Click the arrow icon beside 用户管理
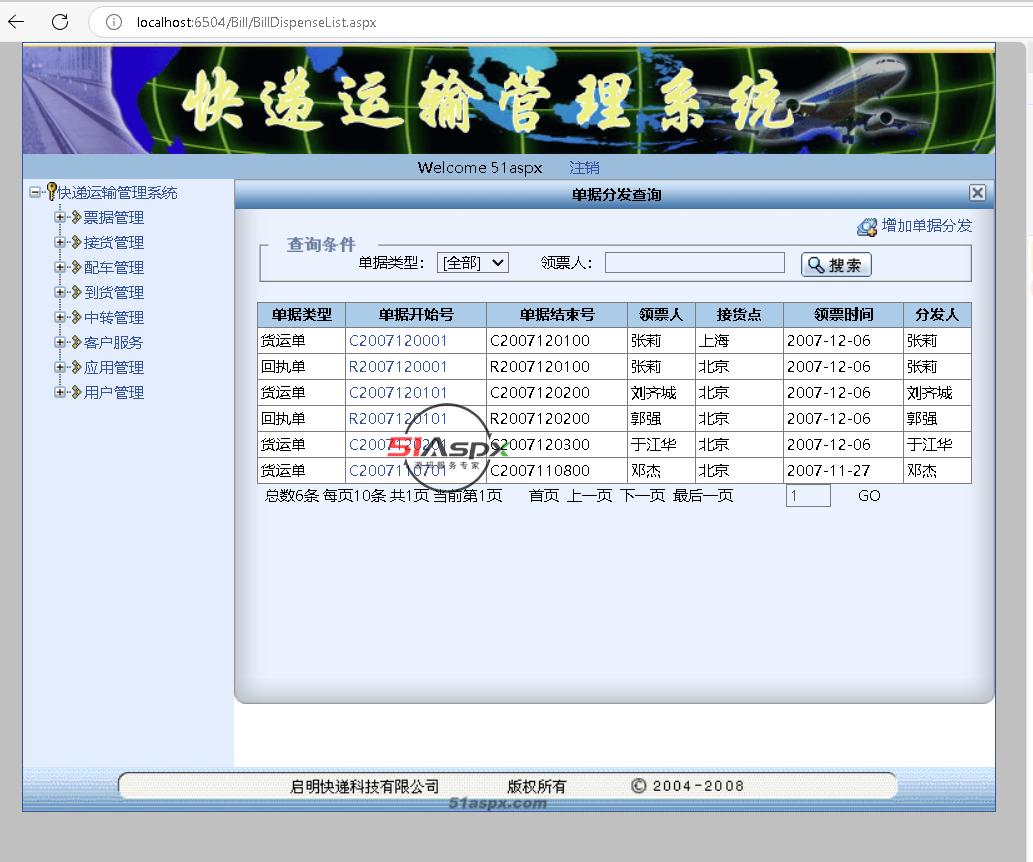 pyautogui.click(x=75, y=392)
